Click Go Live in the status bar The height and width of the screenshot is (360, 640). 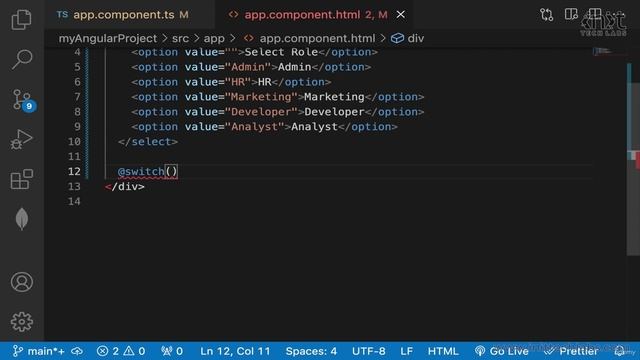pyautogui.click(x=502, y=351)
